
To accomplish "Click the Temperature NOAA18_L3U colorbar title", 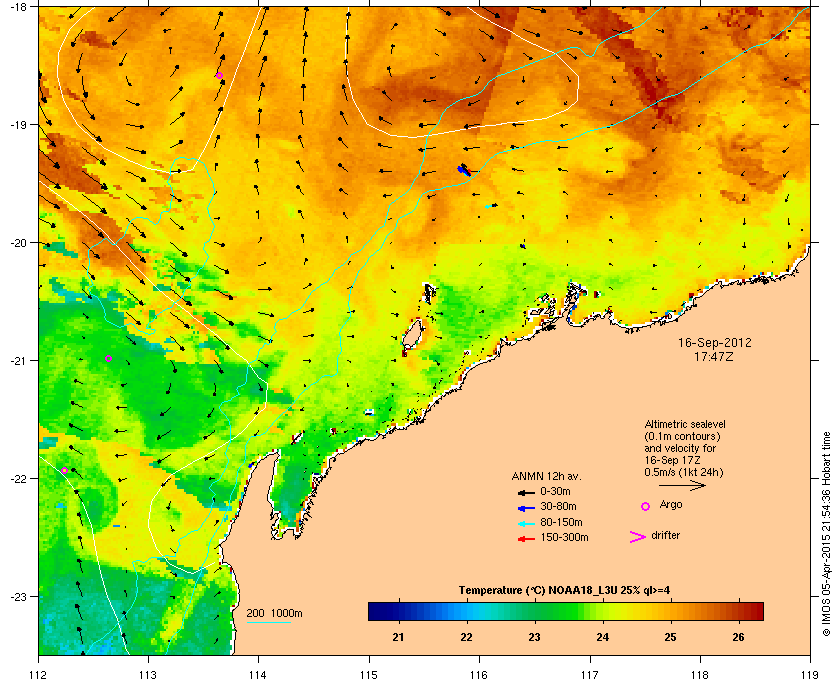I will pyautogui.click(x=564, y=591).
